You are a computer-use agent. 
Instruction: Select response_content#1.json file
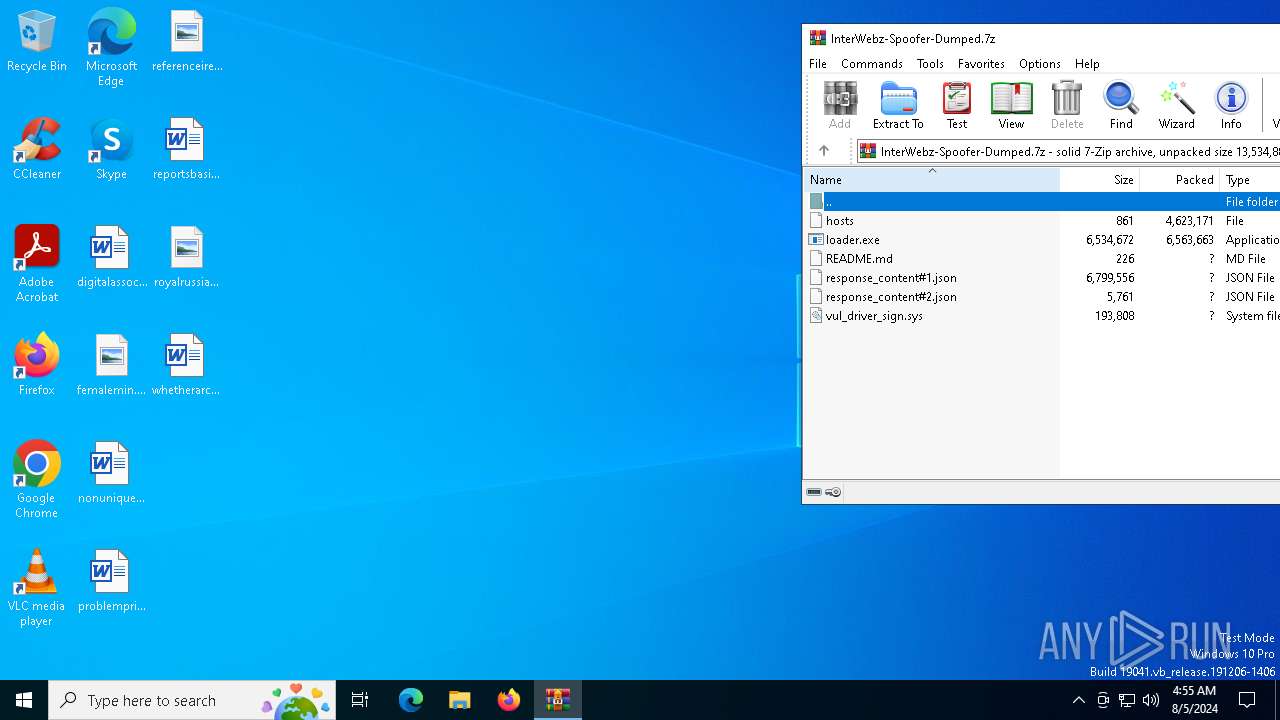click(1043, 277)
